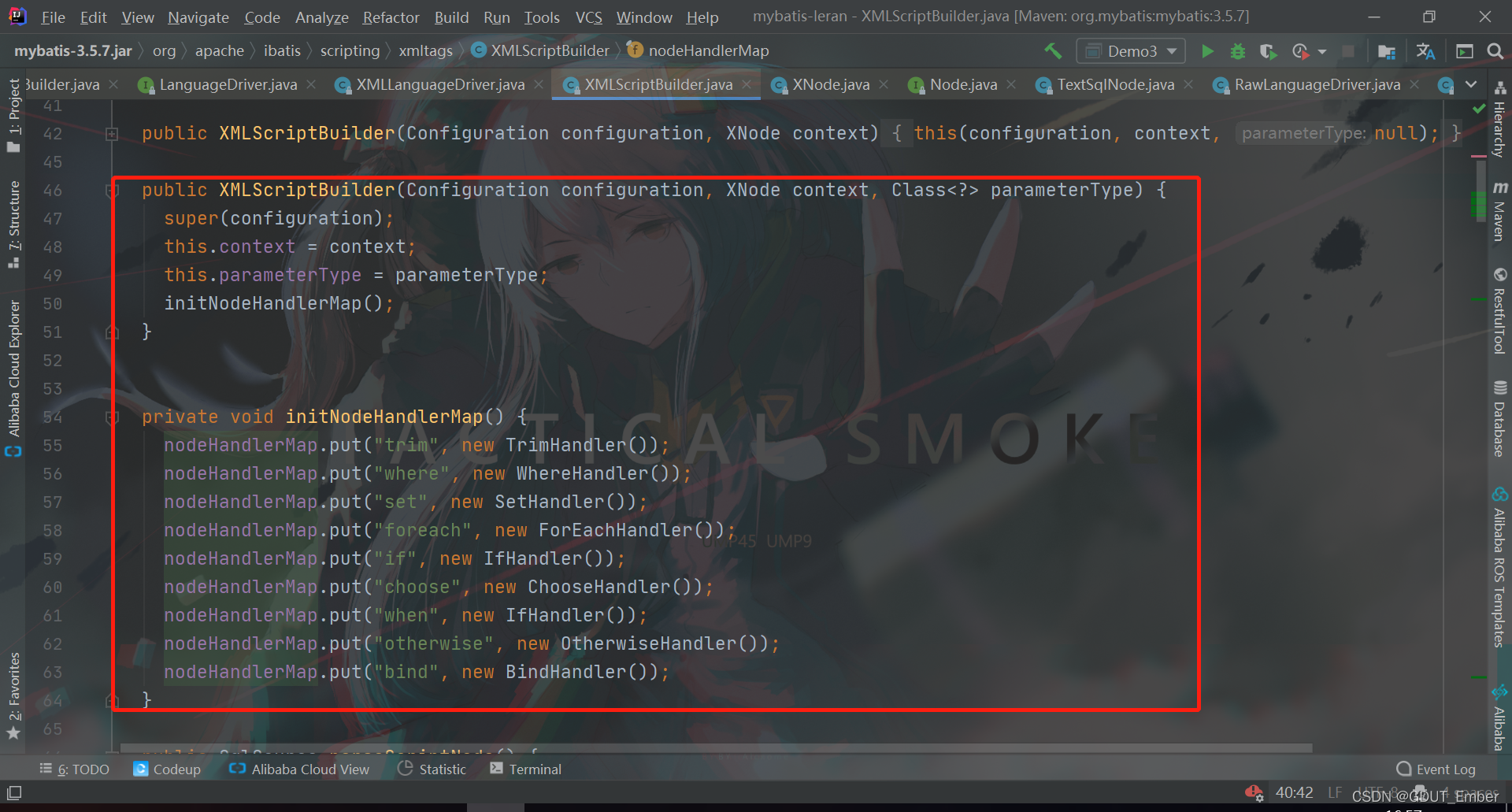Viewport: 1512px width, 812px height.
Task: Switch to Node.java tab
Action: coord(962,84)
